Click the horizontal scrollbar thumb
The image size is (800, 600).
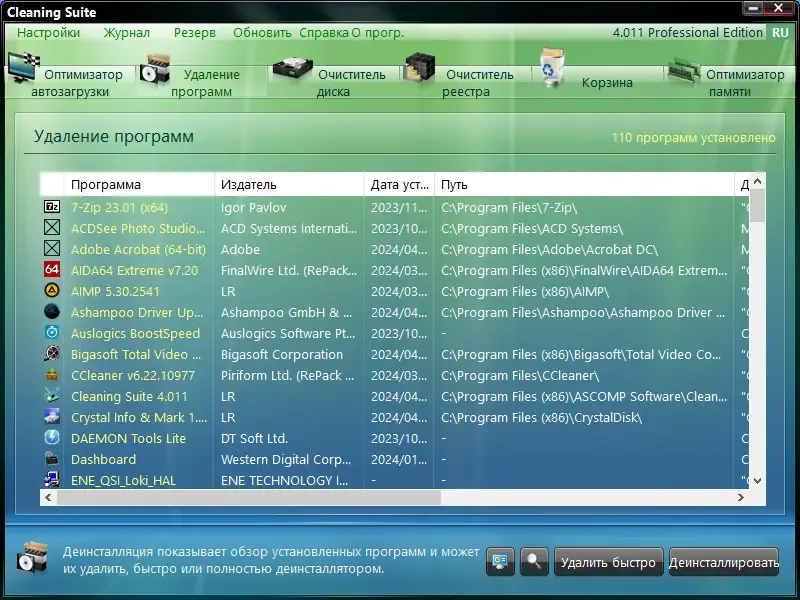tap(249, 497)
